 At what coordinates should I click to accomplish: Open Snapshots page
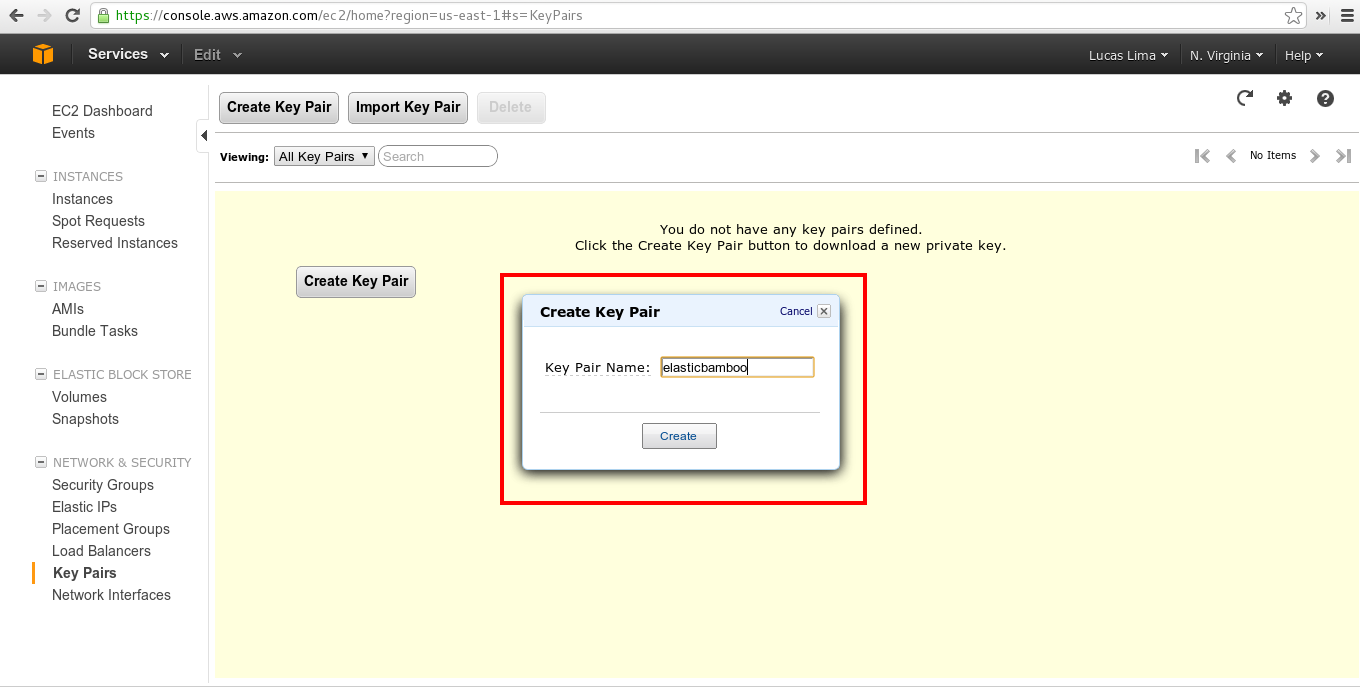(85, 419)
